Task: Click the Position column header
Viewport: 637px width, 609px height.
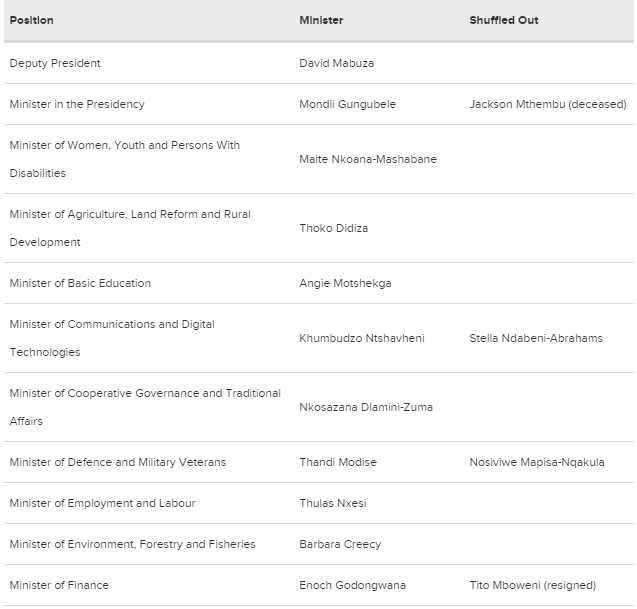Action: pyautogui.click(x=31, y=20)
